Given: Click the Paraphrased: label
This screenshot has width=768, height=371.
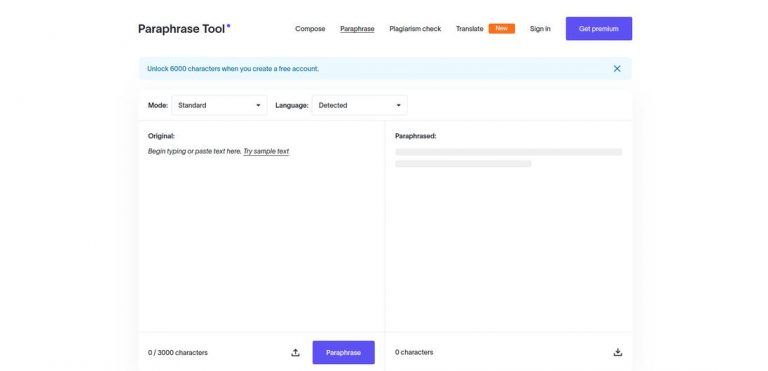Looking at the screenshot, I should pyautogui.click(x=415, y=136).
